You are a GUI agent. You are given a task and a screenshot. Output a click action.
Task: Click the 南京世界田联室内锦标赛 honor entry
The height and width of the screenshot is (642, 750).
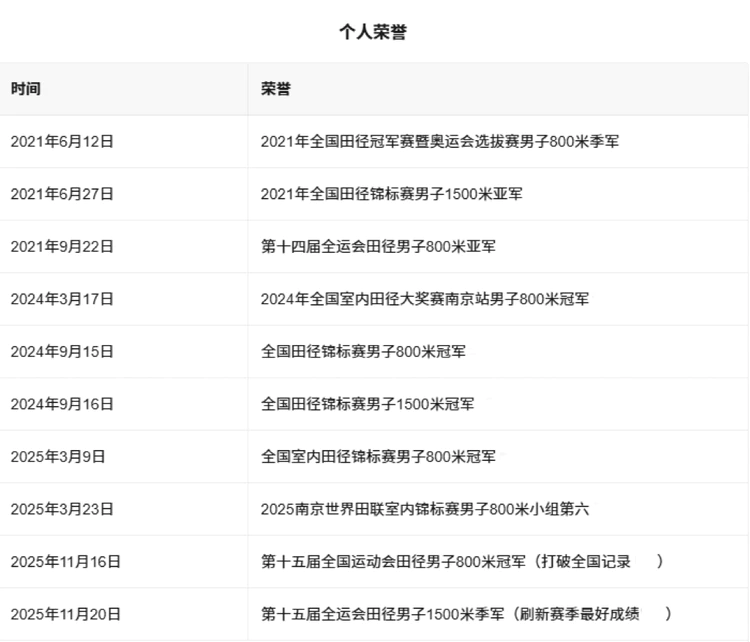[x=425, y=509]
